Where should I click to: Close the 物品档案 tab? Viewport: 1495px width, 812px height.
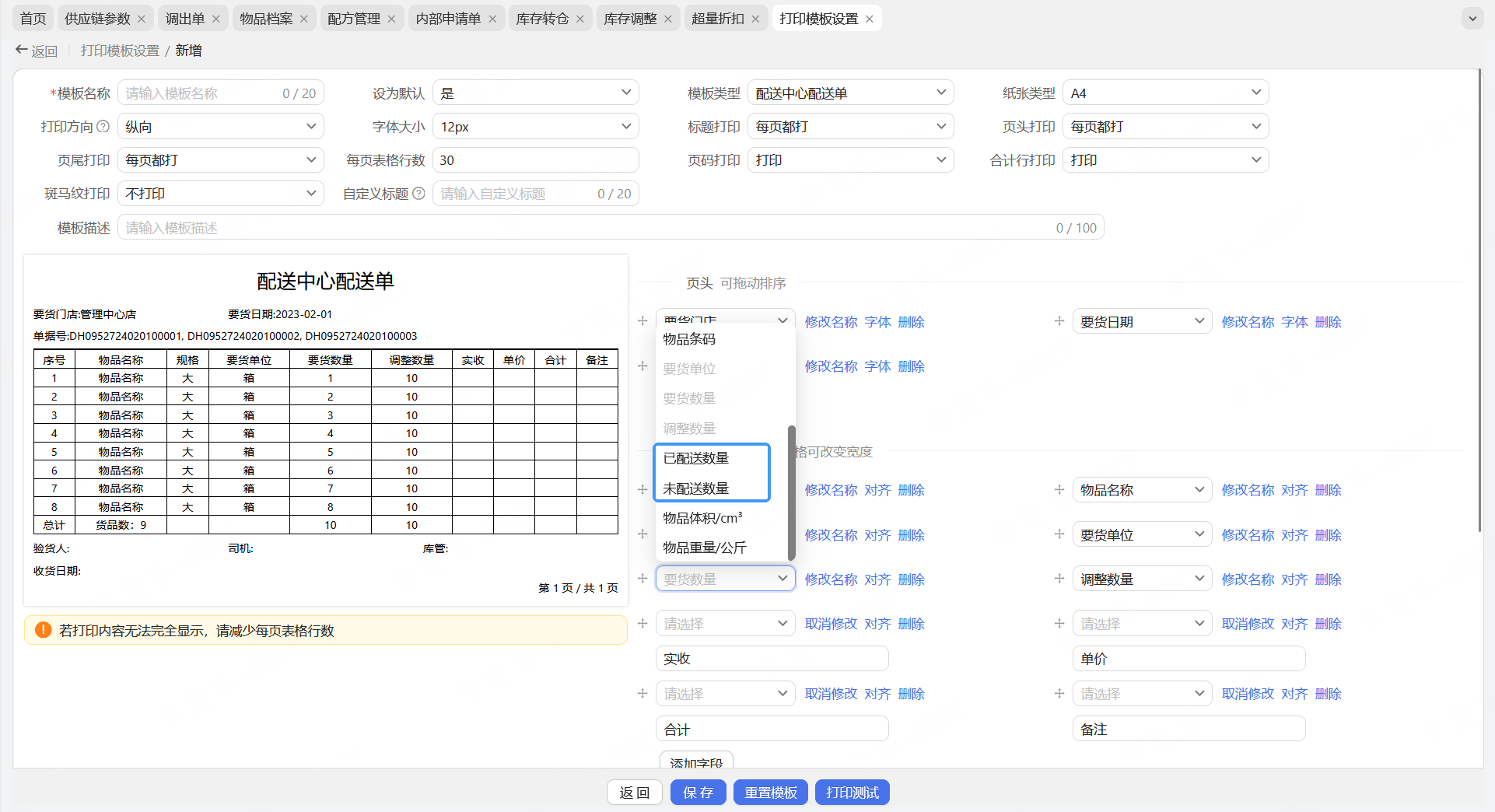click(304, 19)
